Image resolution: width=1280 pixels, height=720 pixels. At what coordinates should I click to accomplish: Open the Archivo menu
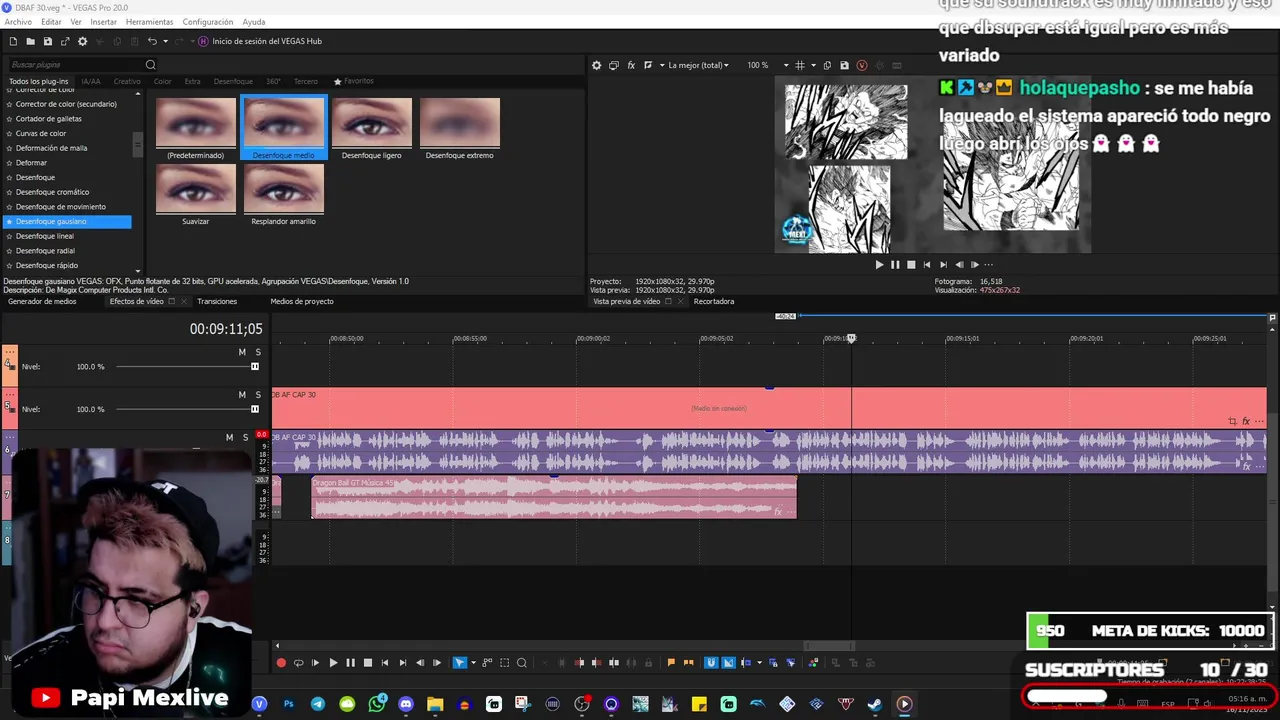pyautogui.click(x=18, y=22)
